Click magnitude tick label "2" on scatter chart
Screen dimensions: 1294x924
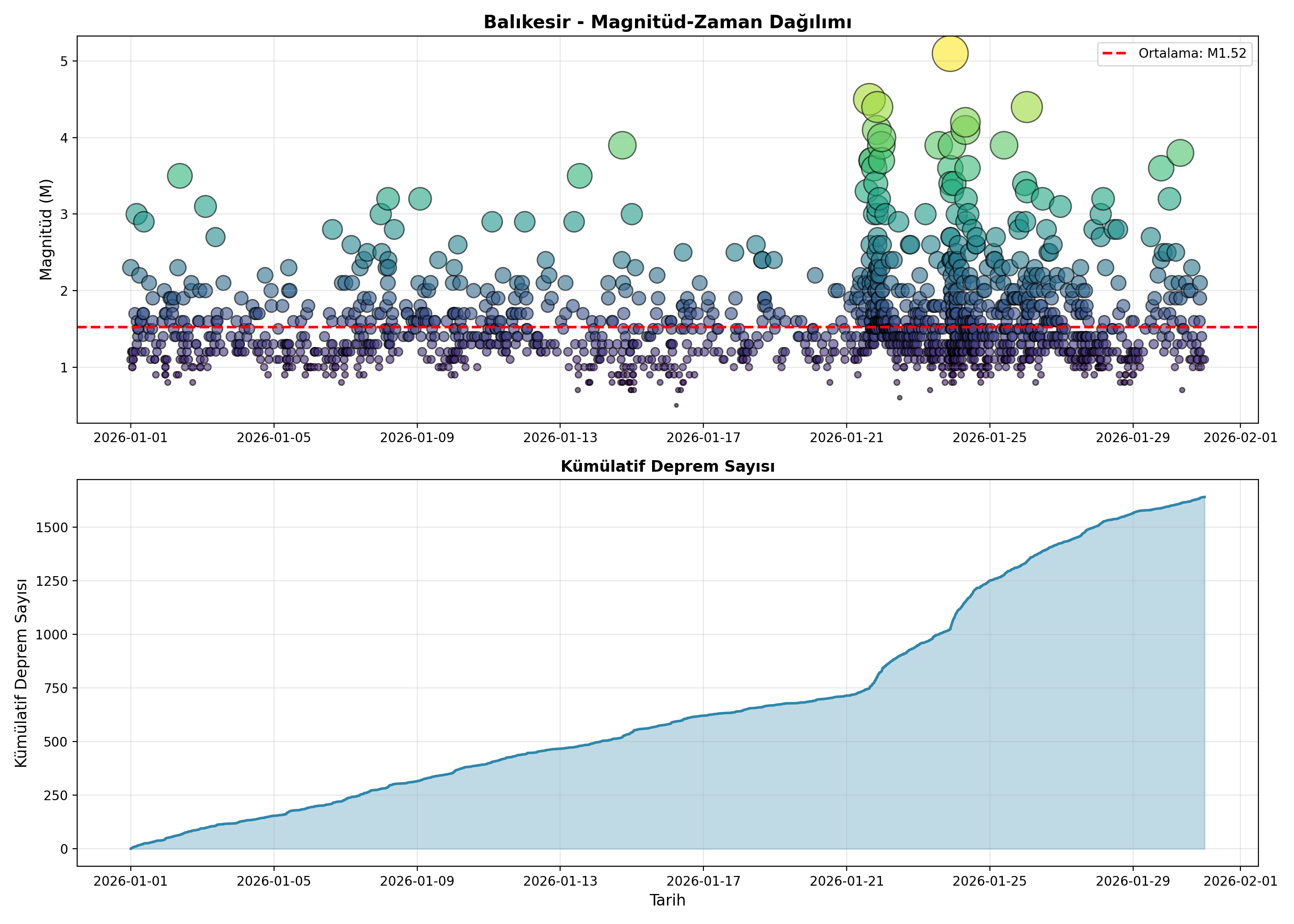tap(64, 292)
